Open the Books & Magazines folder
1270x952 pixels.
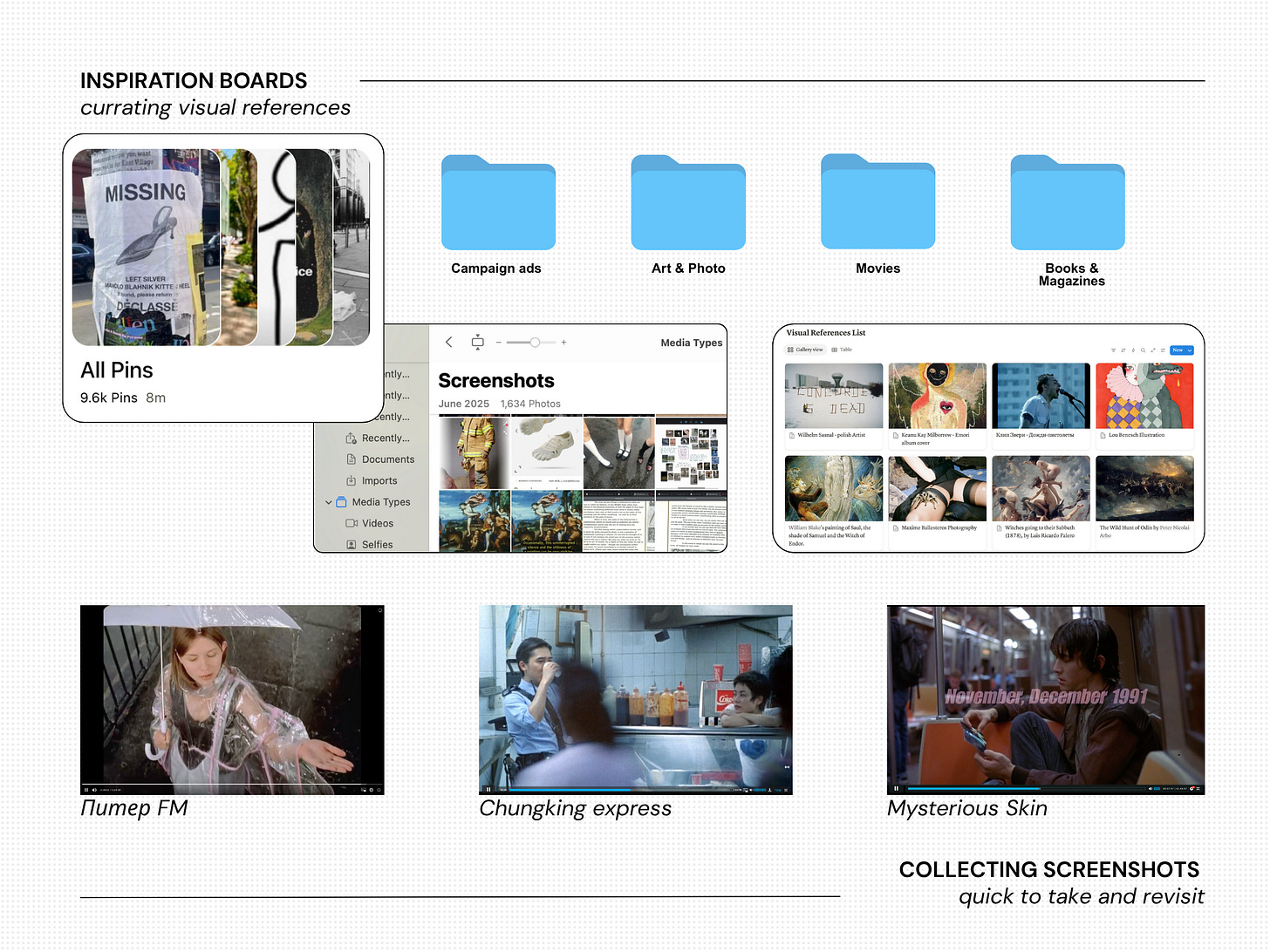click(1068, 203)
